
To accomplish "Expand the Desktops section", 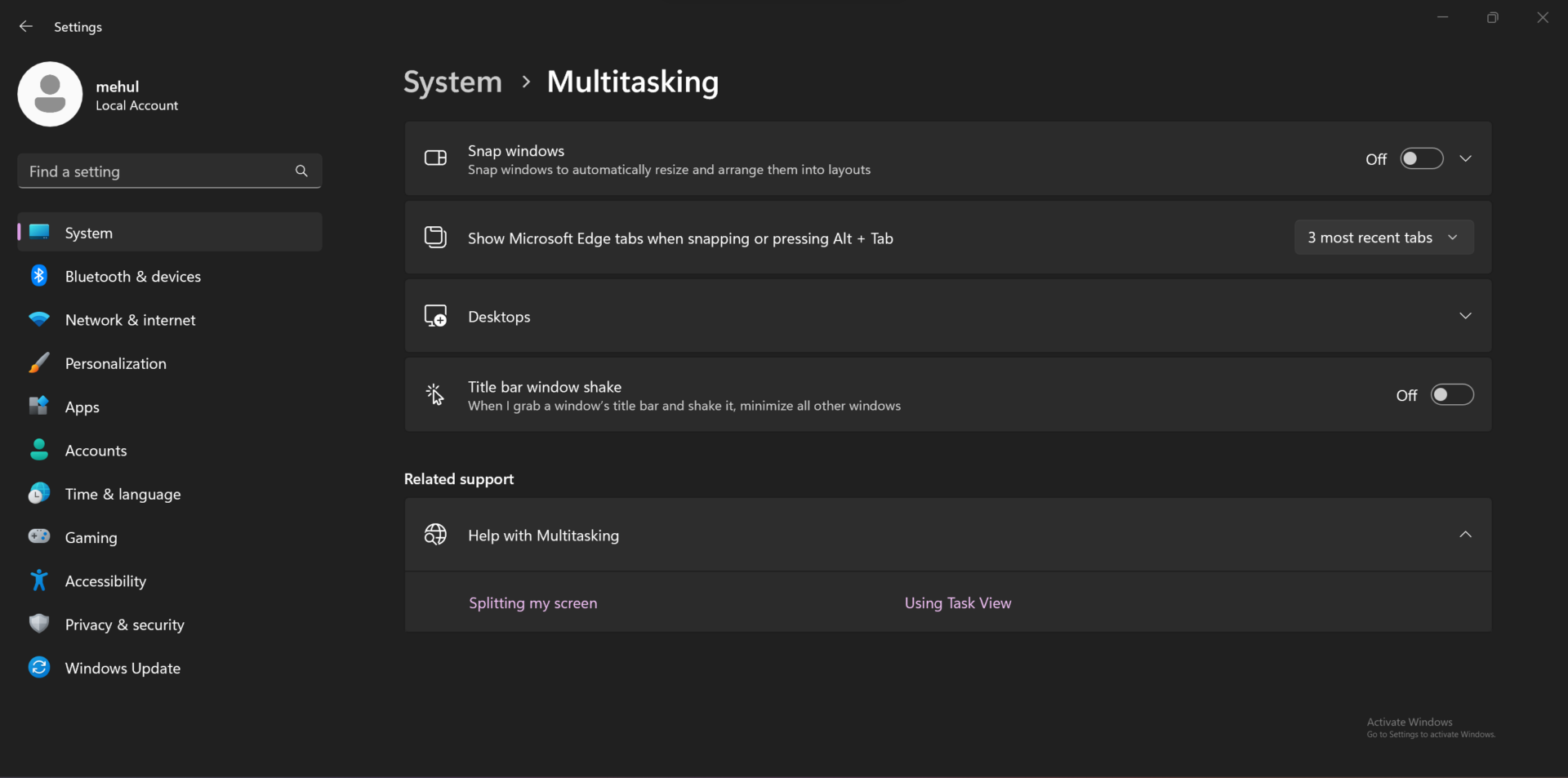I will pyautogui.click(x=1466, y=316).
